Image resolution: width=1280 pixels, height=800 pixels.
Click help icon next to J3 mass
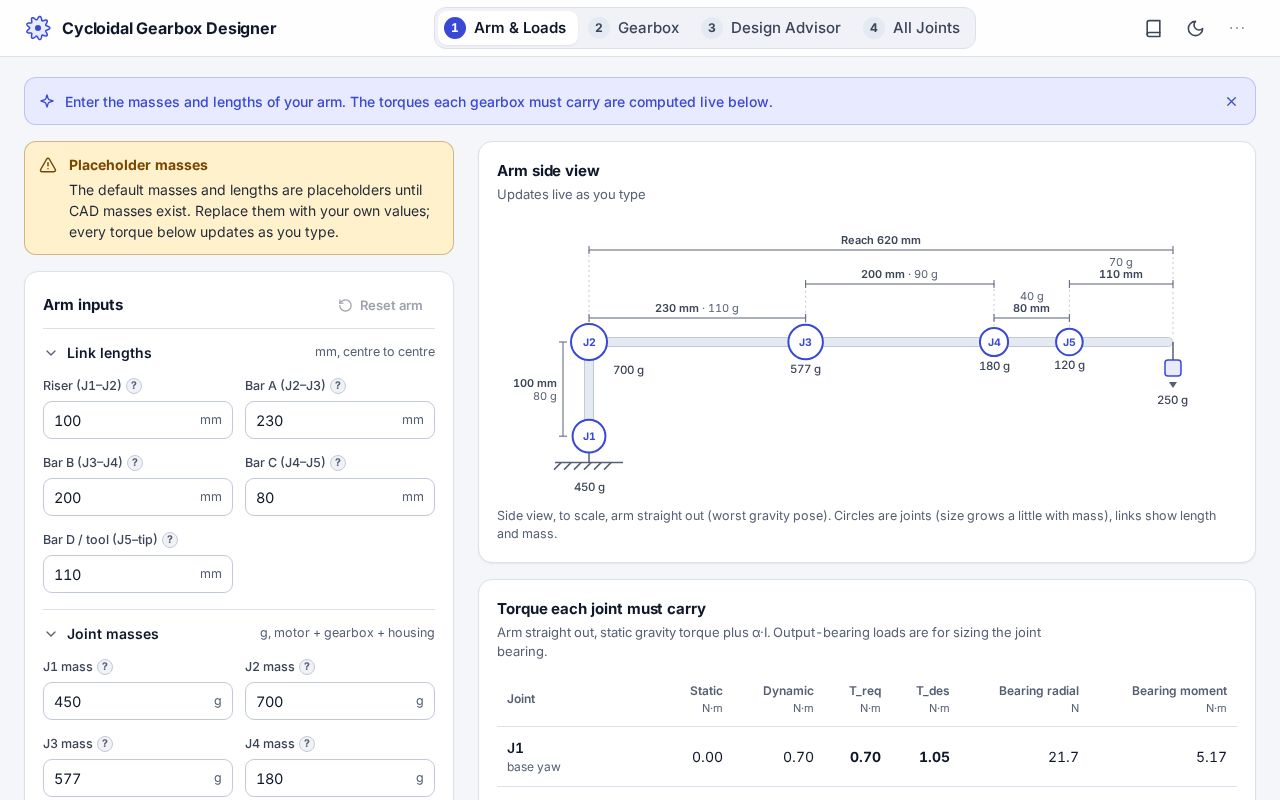(105, 744)
